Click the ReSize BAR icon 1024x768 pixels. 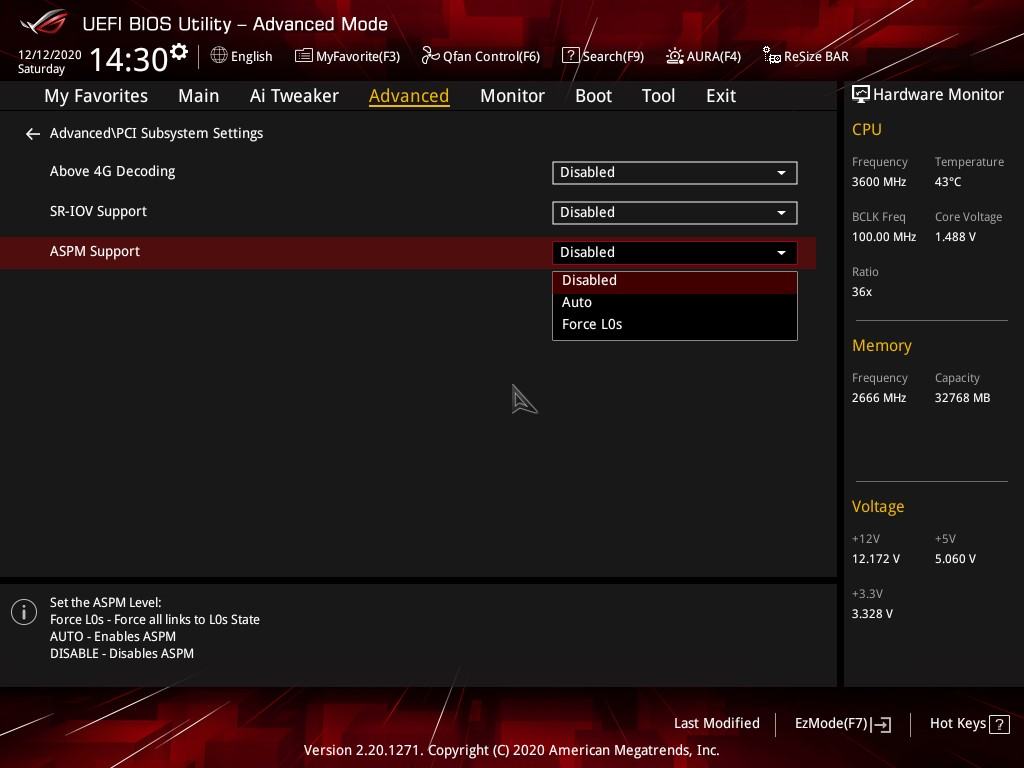(771, 56)
